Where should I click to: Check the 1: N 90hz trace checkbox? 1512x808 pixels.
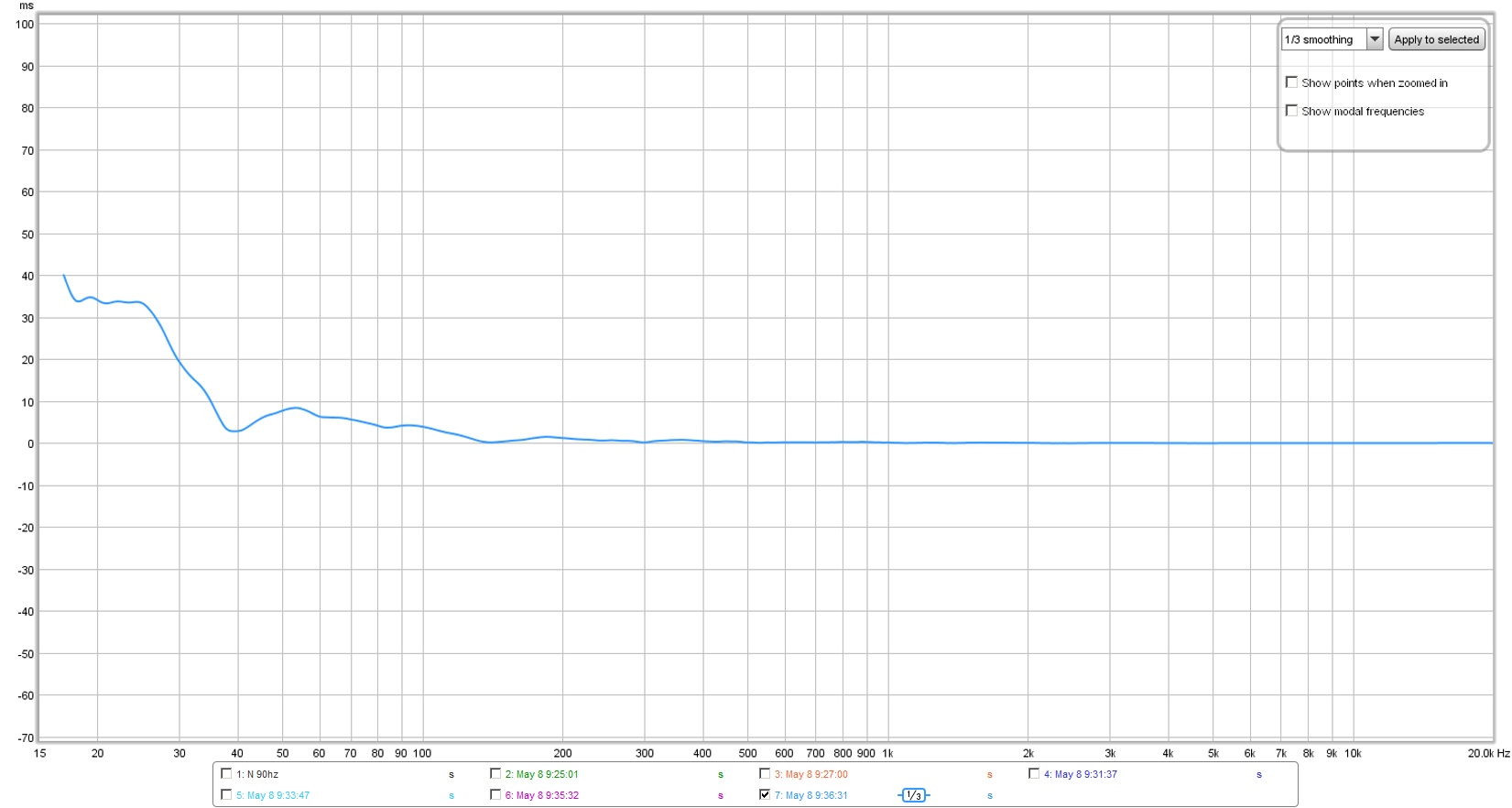pos(226,774)
